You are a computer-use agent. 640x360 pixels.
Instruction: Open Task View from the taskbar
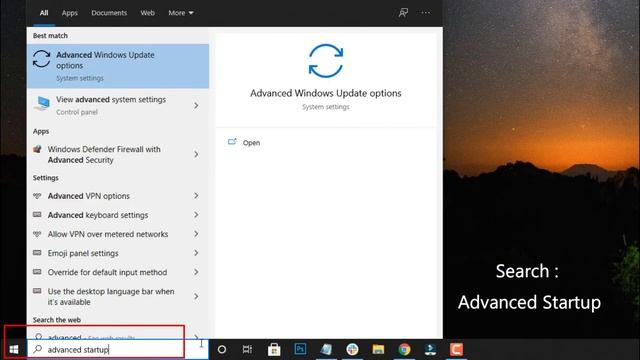tap(247, 349)
